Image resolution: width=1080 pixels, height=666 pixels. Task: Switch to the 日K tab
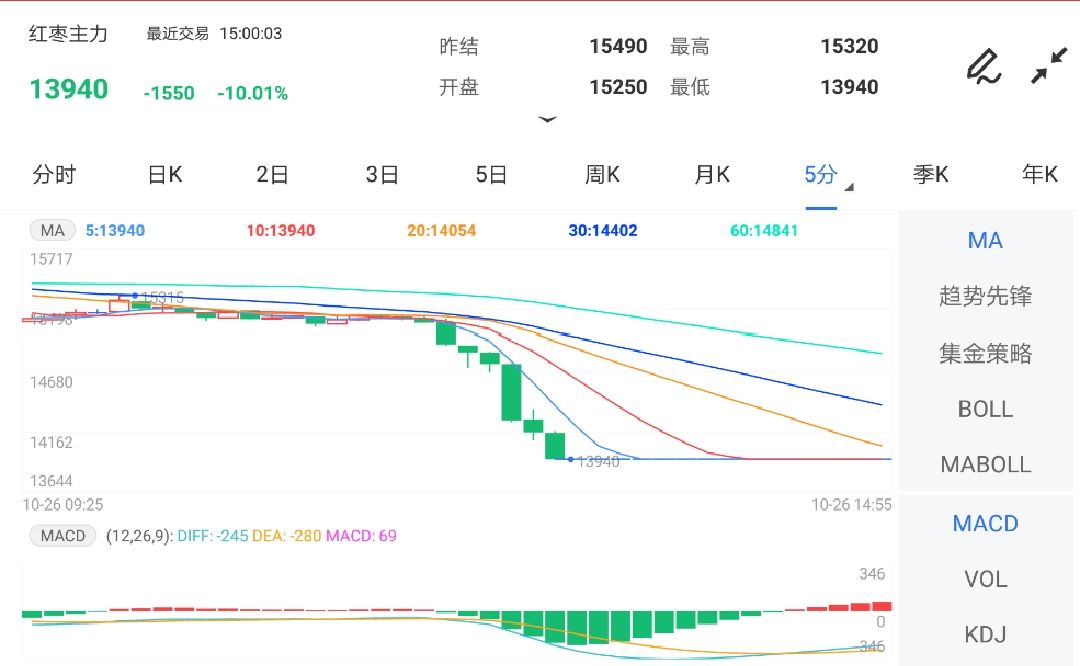coord(165,174)
